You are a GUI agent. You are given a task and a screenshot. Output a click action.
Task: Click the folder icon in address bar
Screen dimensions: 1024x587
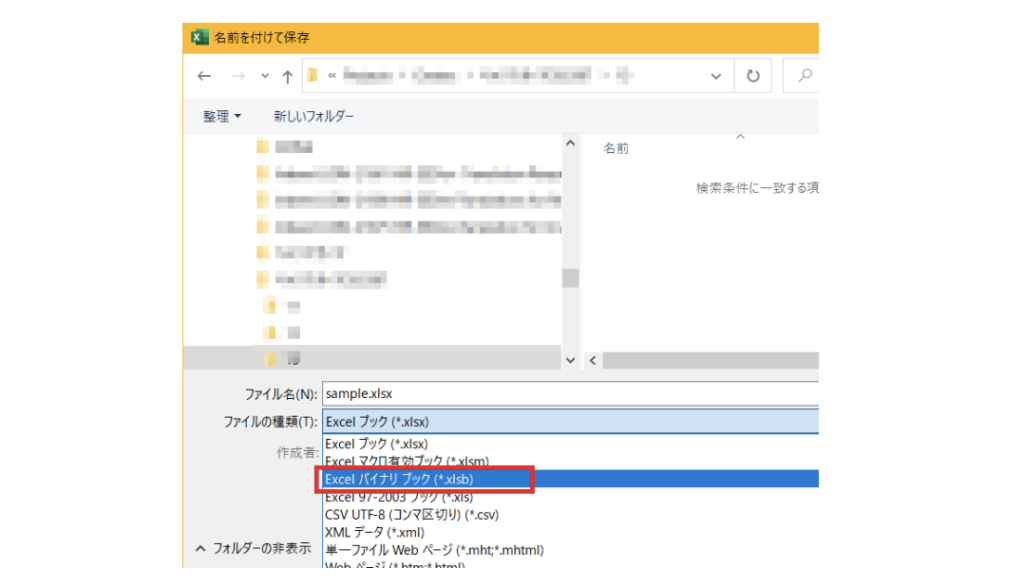pyautogui.click(x=313, y=76)
